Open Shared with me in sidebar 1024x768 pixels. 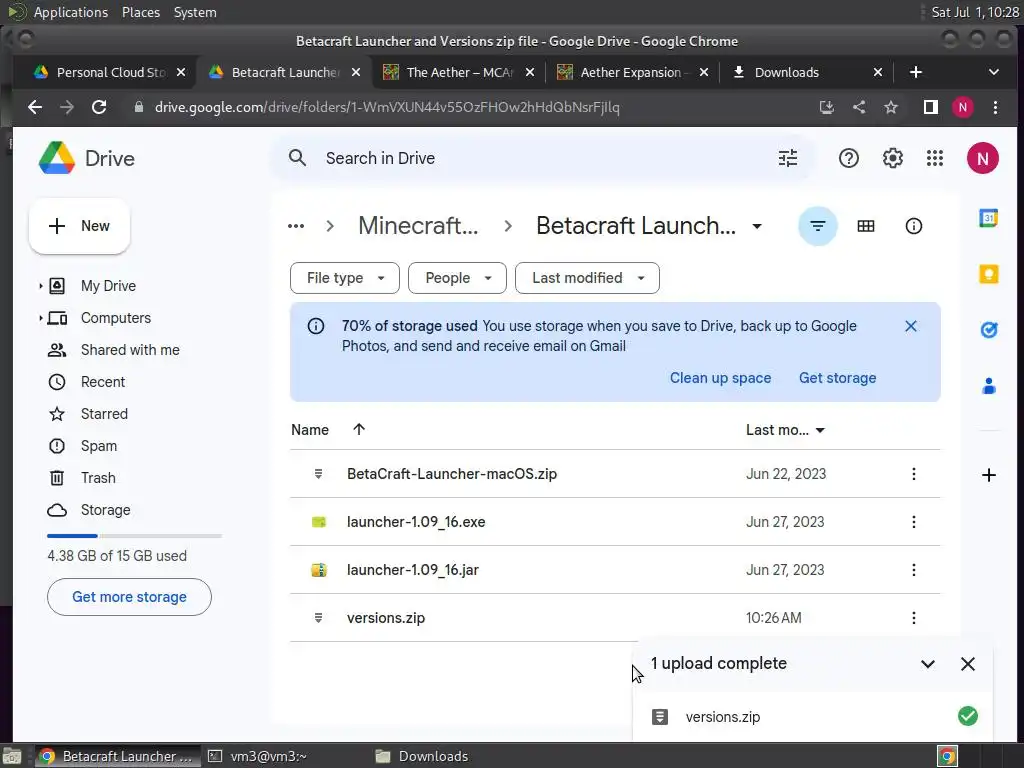[x=130, y=350]
